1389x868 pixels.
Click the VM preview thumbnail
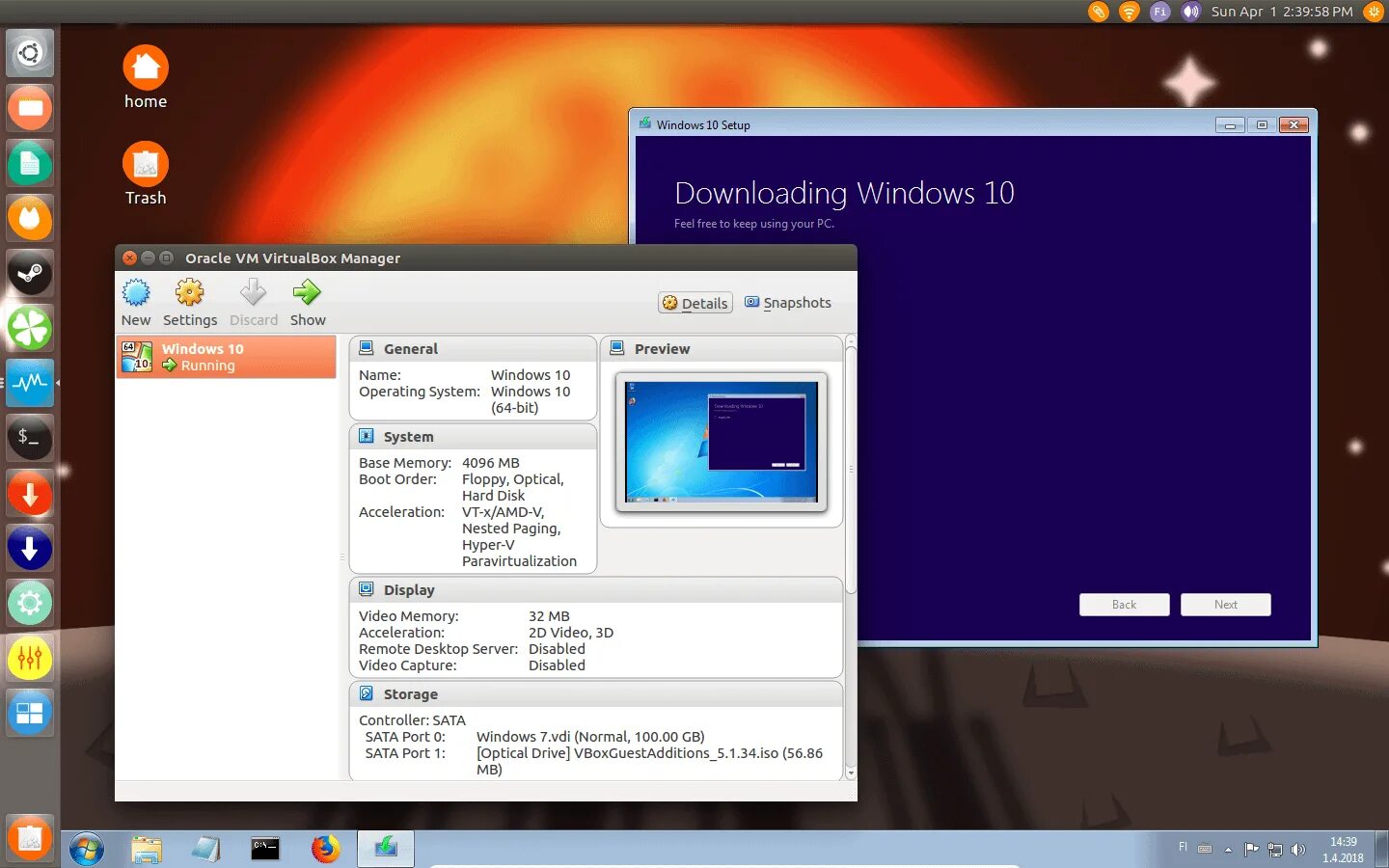coord(722,442)
